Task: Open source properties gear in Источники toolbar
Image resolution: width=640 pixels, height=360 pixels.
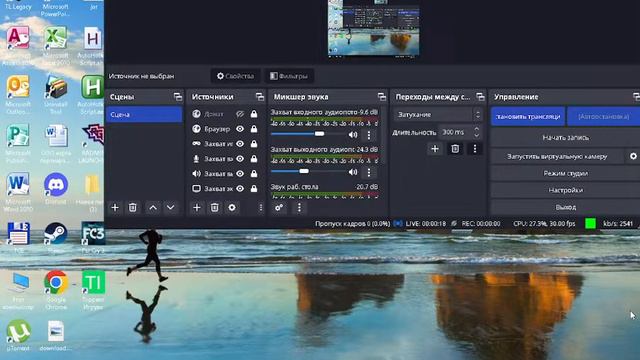Action: [232, 207]
